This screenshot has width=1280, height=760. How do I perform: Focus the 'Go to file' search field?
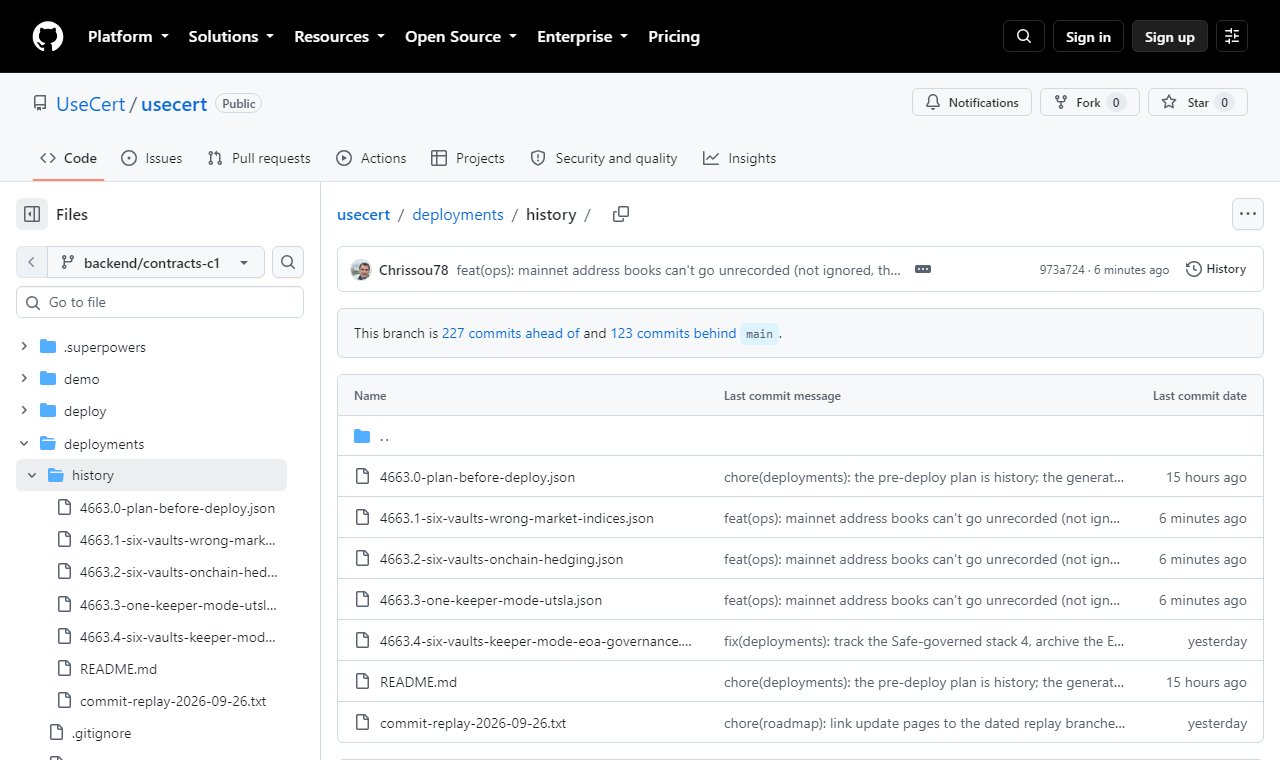pyautogui.click(x=160, y=302)
